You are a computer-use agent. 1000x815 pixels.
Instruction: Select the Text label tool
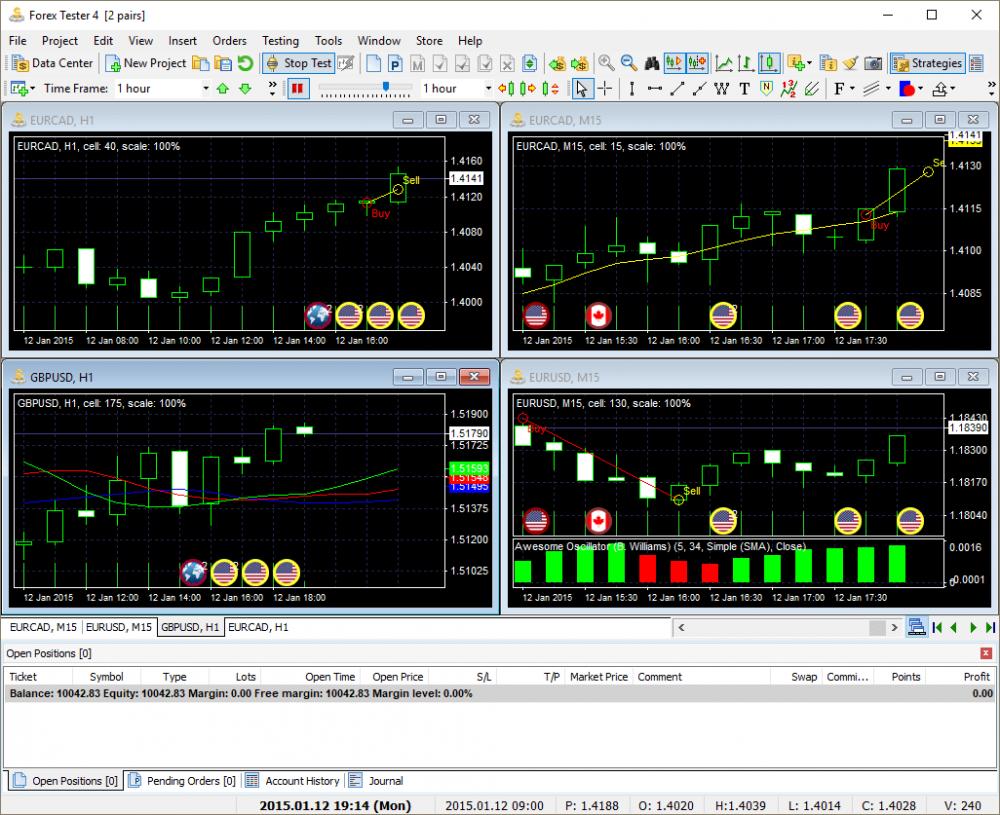click(x=743, y=89)
